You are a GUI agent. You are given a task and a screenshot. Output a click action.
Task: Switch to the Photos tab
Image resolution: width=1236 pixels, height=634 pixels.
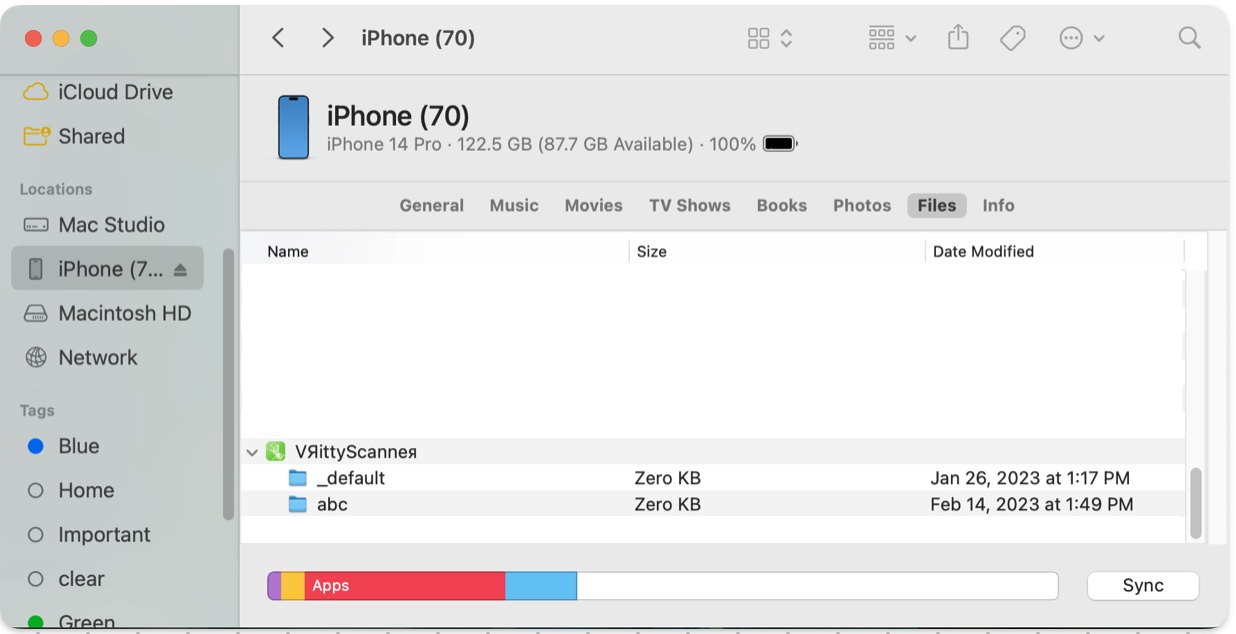click(861, 205)
